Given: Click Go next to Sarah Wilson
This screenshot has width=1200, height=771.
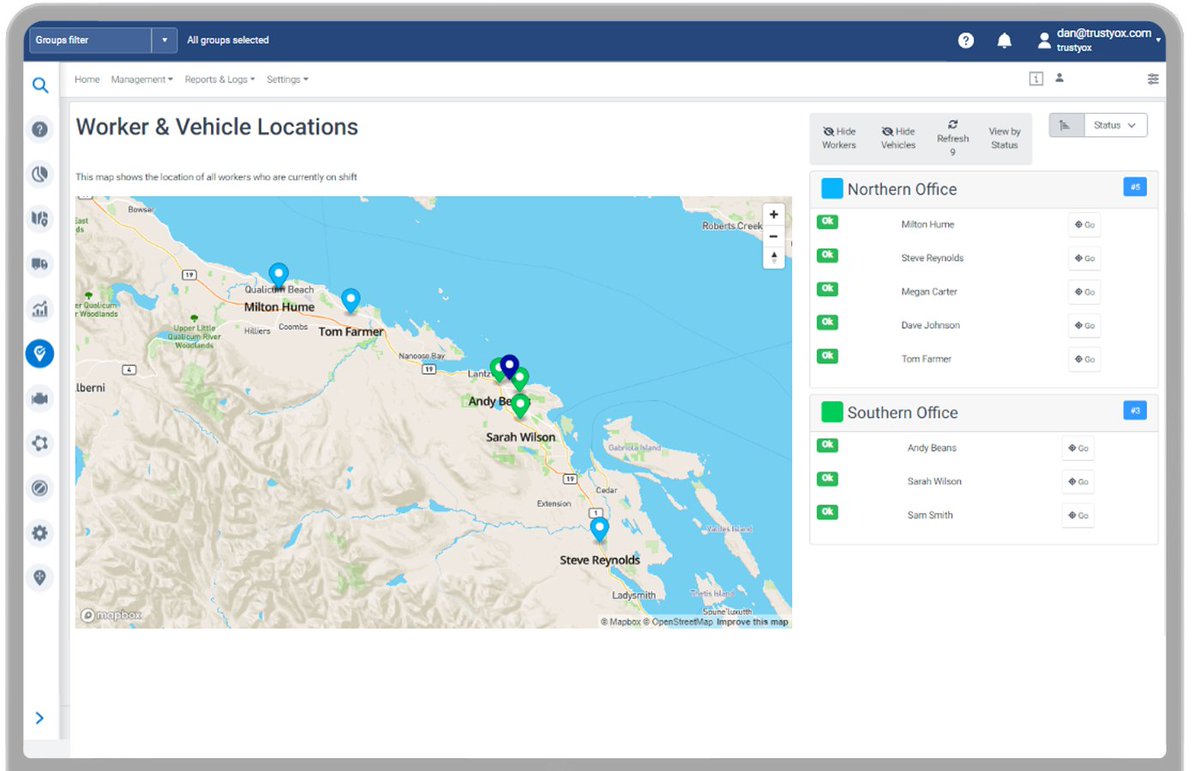Looking at the screenshot, I should click(x=1077, y=481).
